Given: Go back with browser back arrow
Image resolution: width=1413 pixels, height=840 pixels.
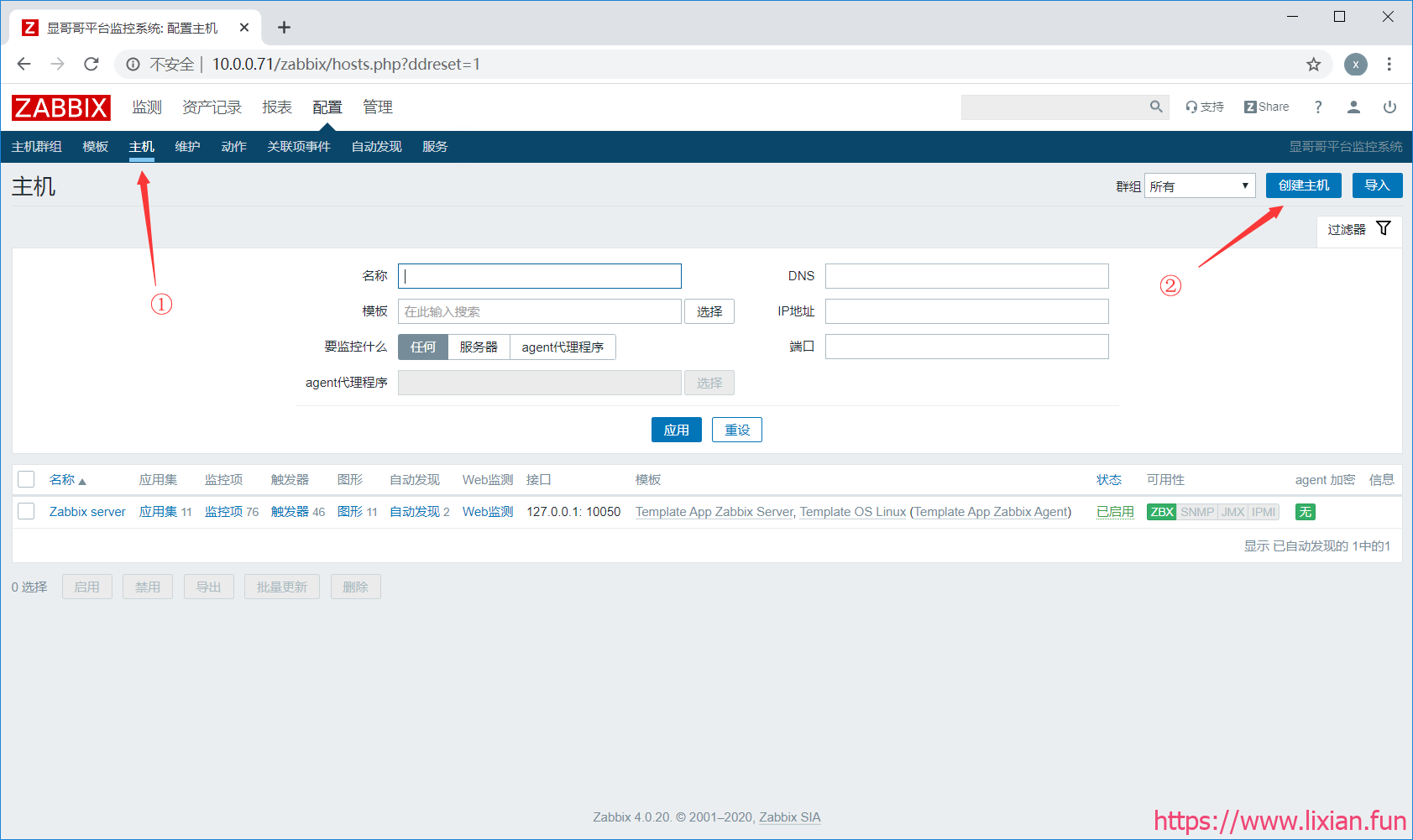Looking at the screenshot, I should (24, 64).
